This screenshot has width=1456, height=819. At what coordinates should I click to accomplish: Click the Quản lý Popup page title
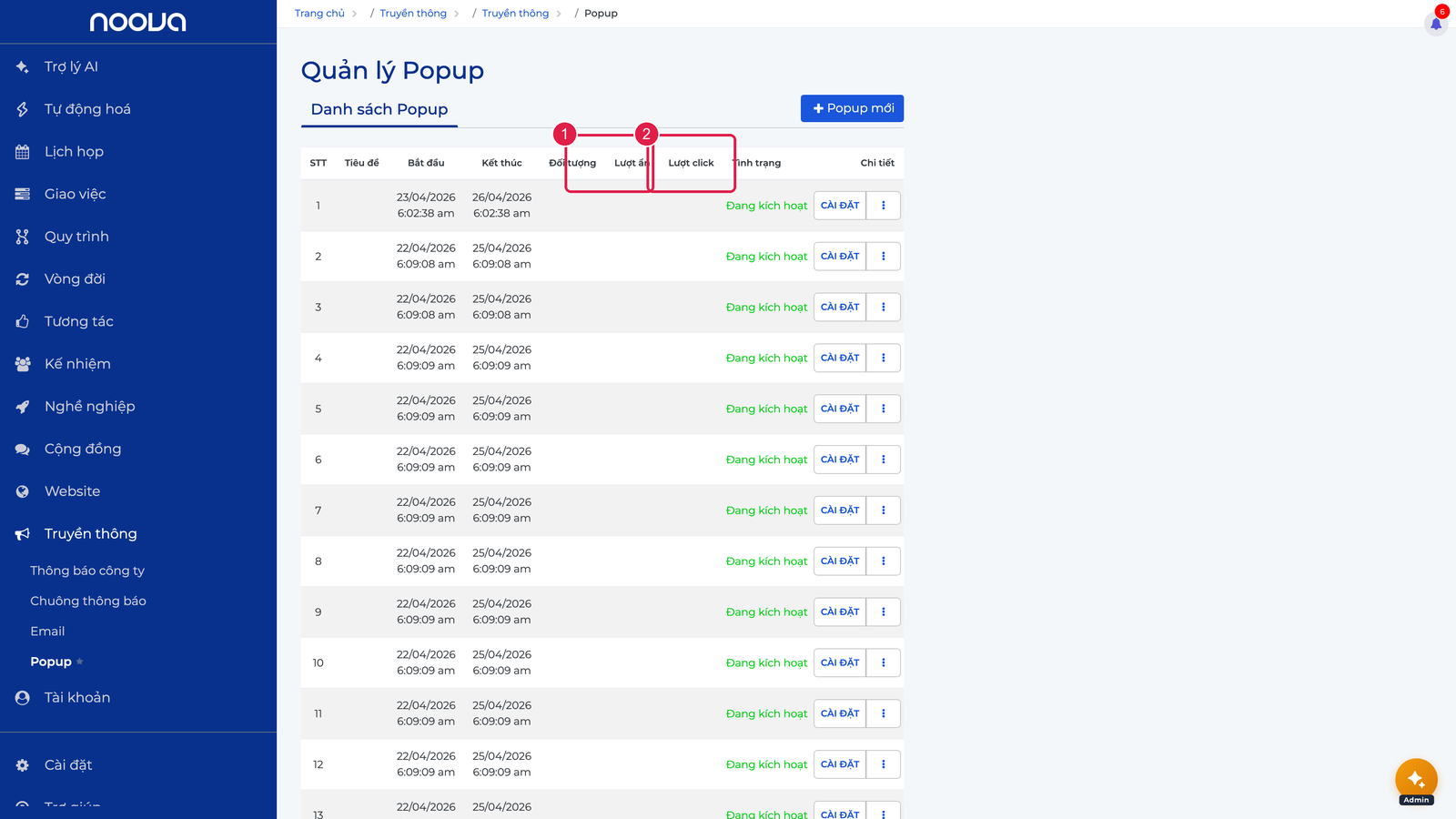392,70
